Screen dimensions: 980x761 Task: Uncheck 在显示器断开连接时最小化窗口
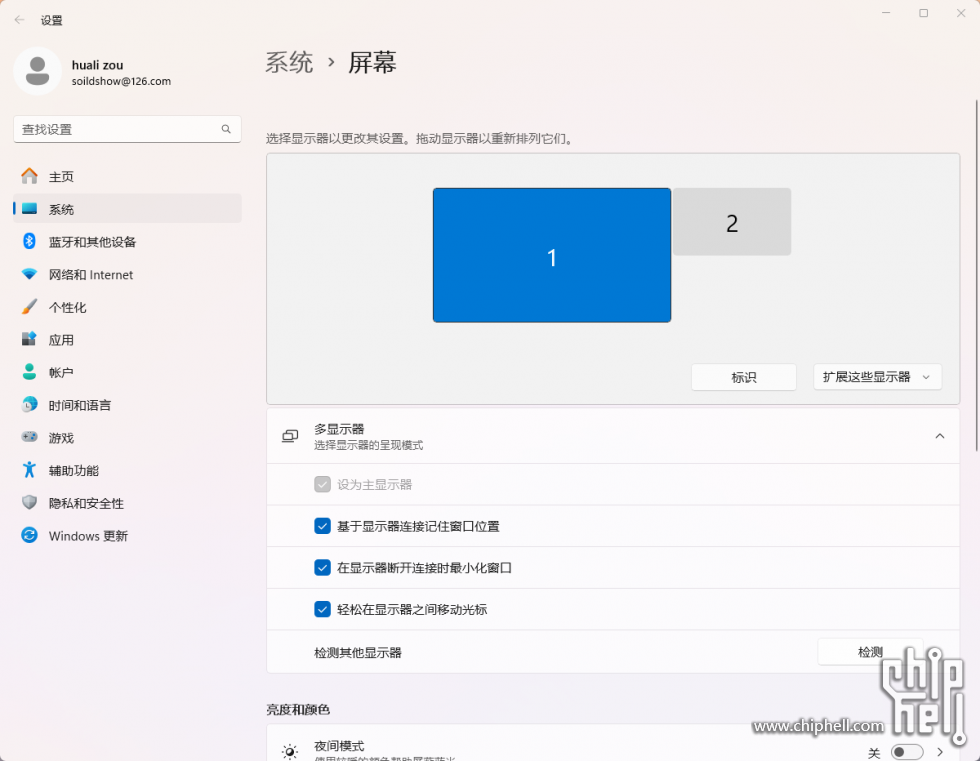click(x=322, y=567)
